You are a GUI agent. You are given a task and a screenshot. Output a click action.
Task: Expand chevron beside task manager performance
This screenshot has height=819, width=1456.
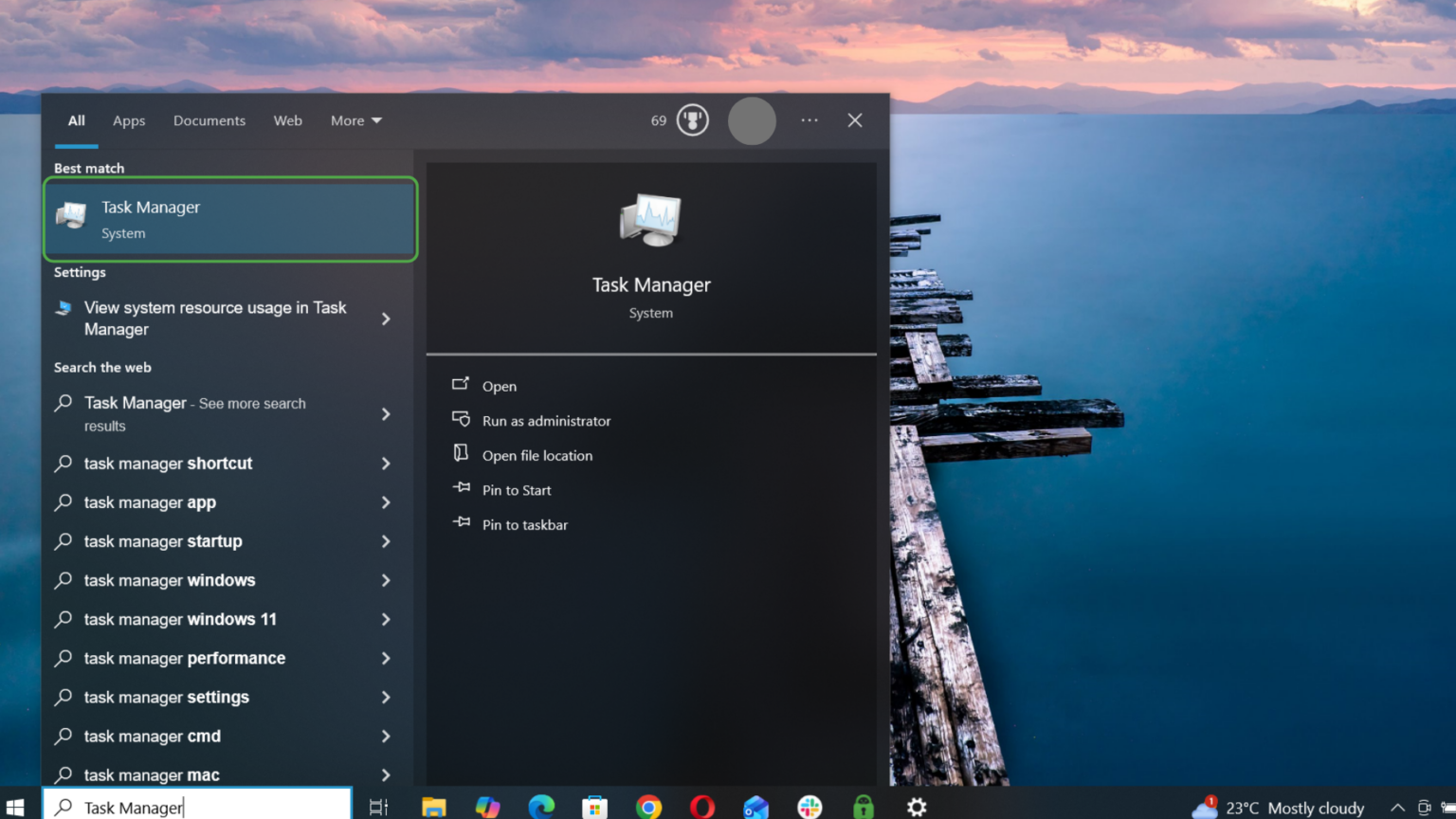click(386, 658)
